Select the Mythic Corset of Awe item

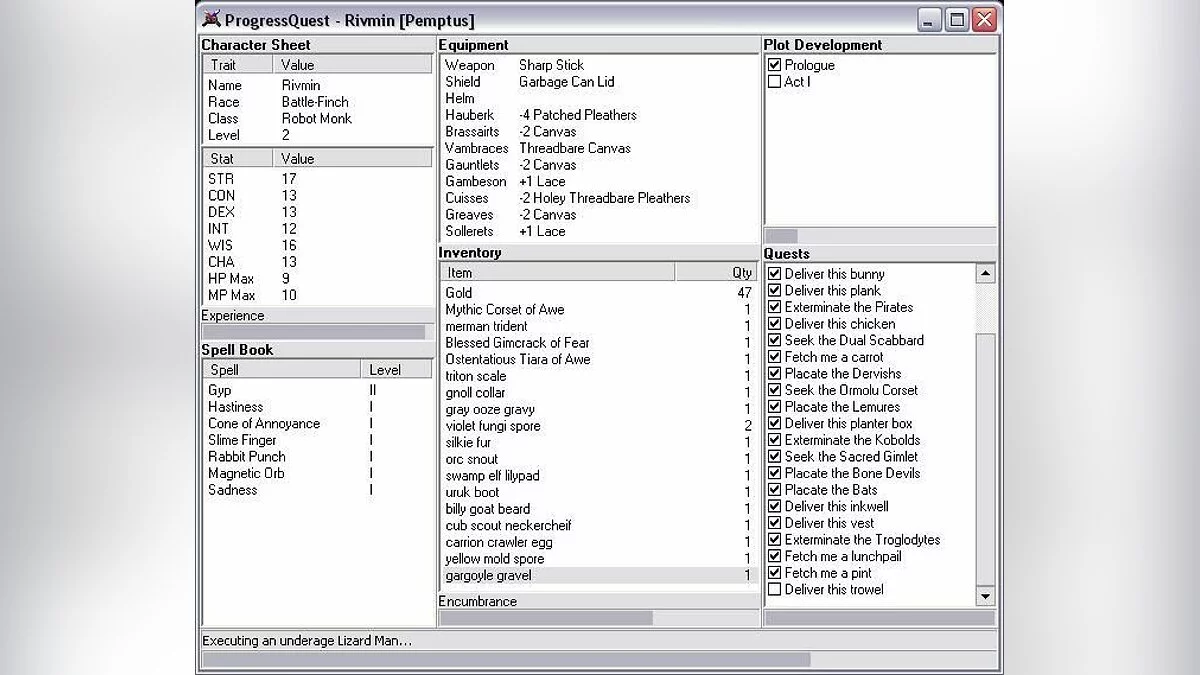pyautogui.click(x=598, y=310)
